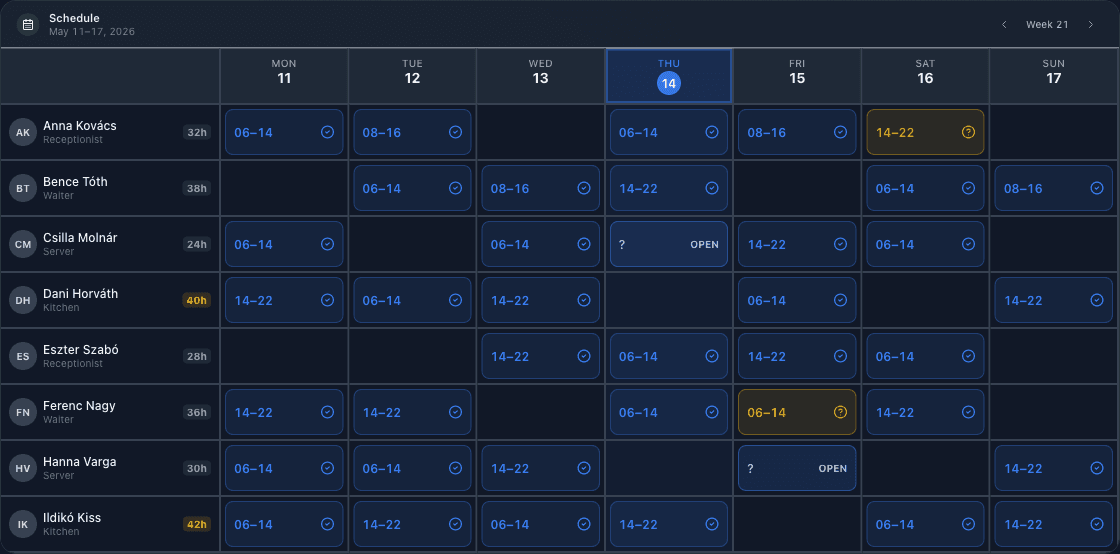Select the highlighted THU 14 column header

pyautogui.click(x=669, y=76)
